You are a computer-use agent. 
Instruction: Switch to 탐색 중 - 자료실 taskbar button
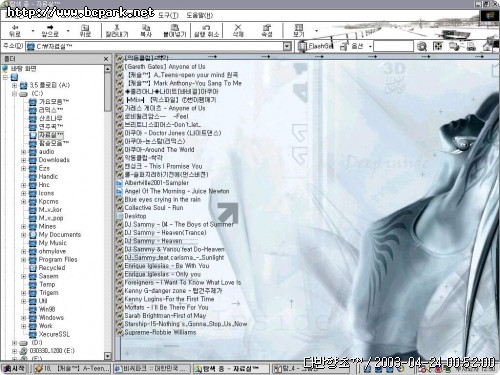(x=231, y=368)
